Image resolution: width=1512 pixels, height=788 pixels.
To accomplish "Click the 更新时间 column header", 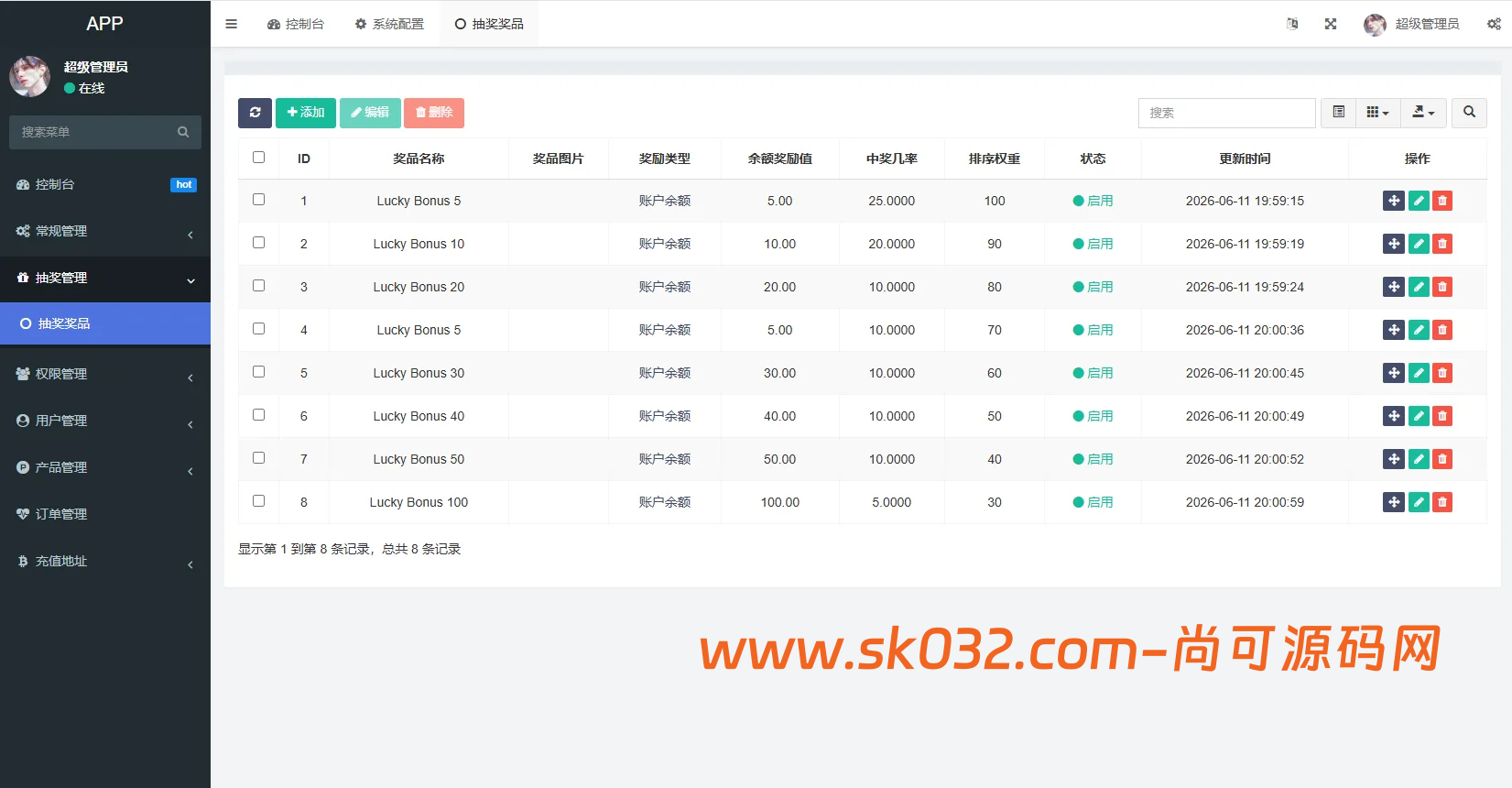I will [x=1245, y=159].
